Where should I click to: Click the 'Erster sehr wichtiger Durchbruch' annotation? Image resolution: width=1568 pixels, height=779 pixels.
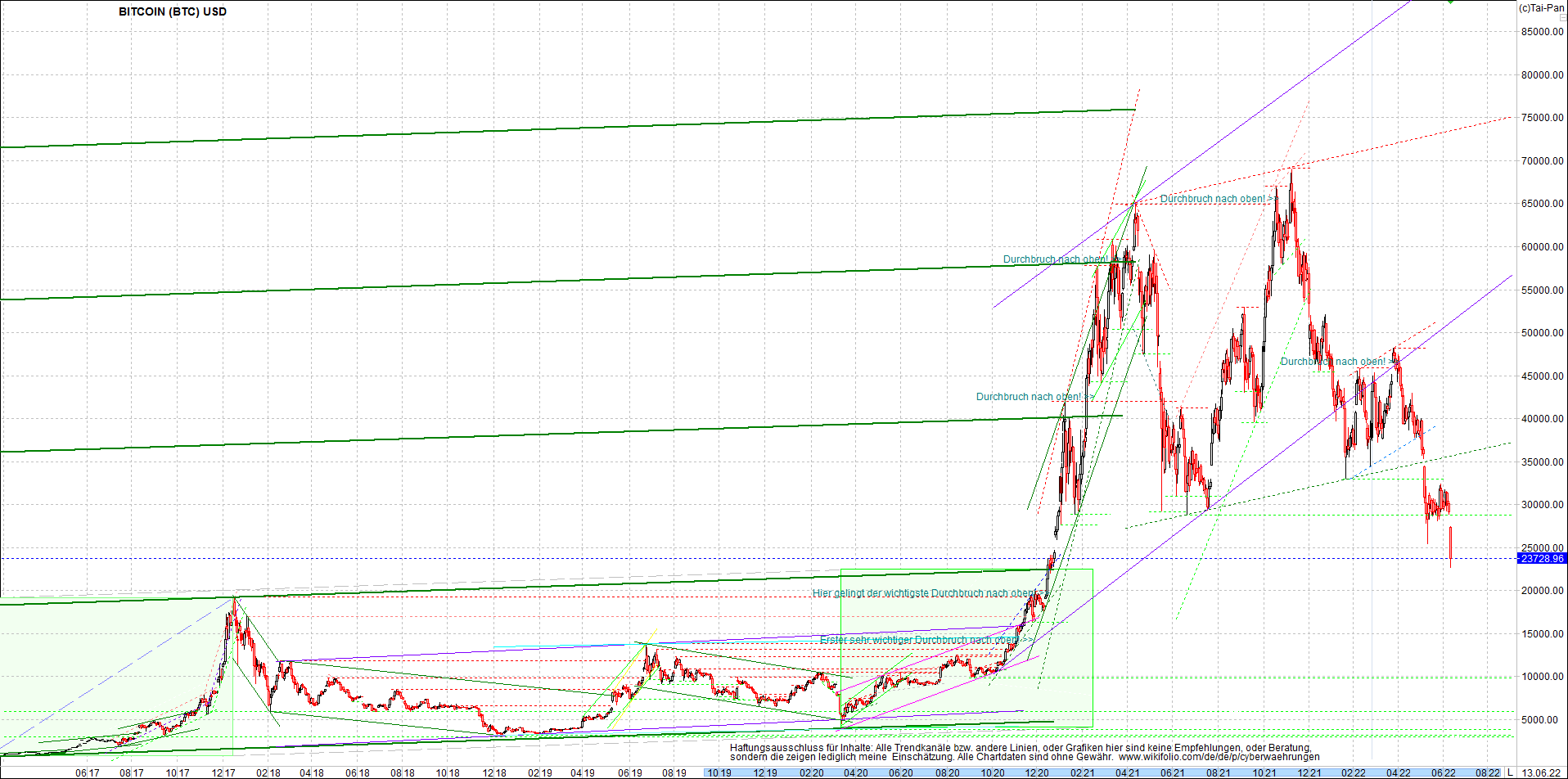(x=921, y=640)
